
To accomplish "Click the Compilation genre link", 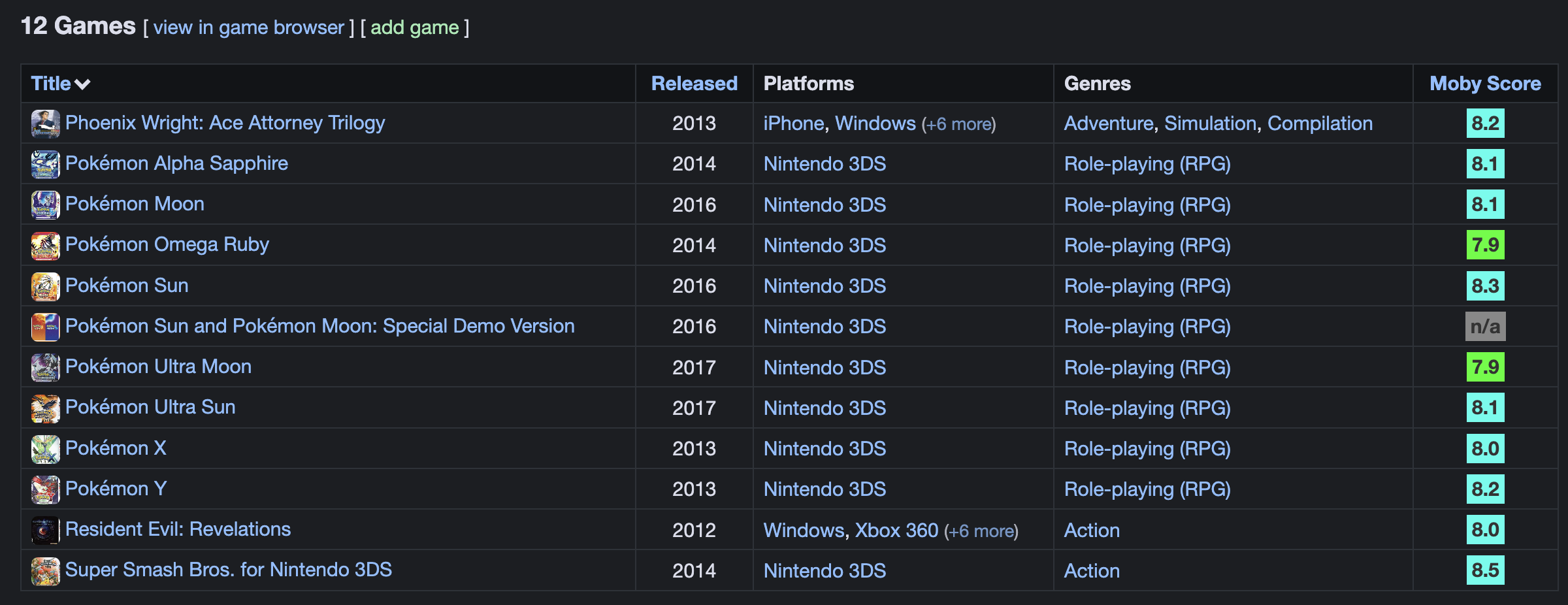I will pos(1320,123).
